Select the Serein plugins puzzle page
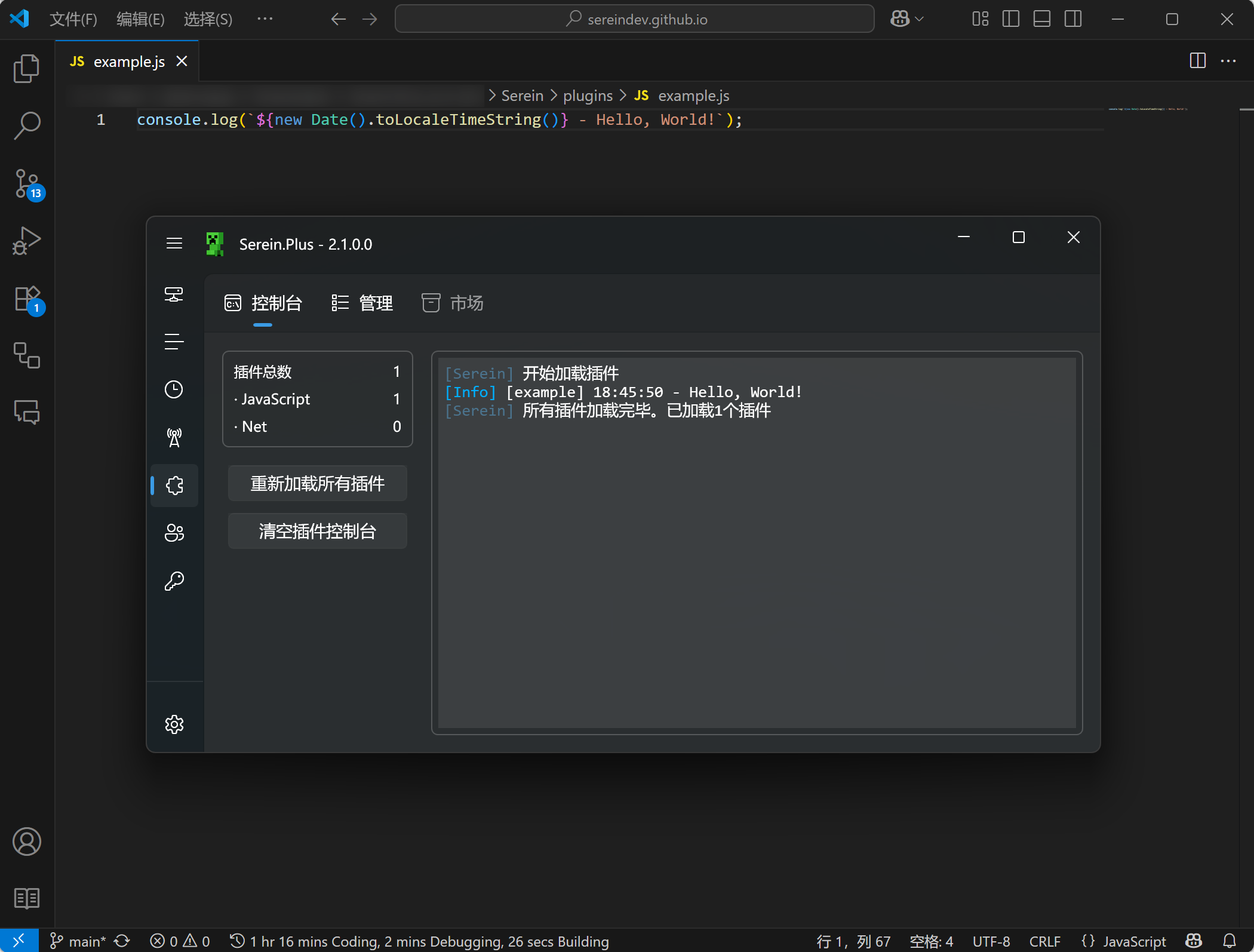The image size is (1254, 952). (174, 486)
